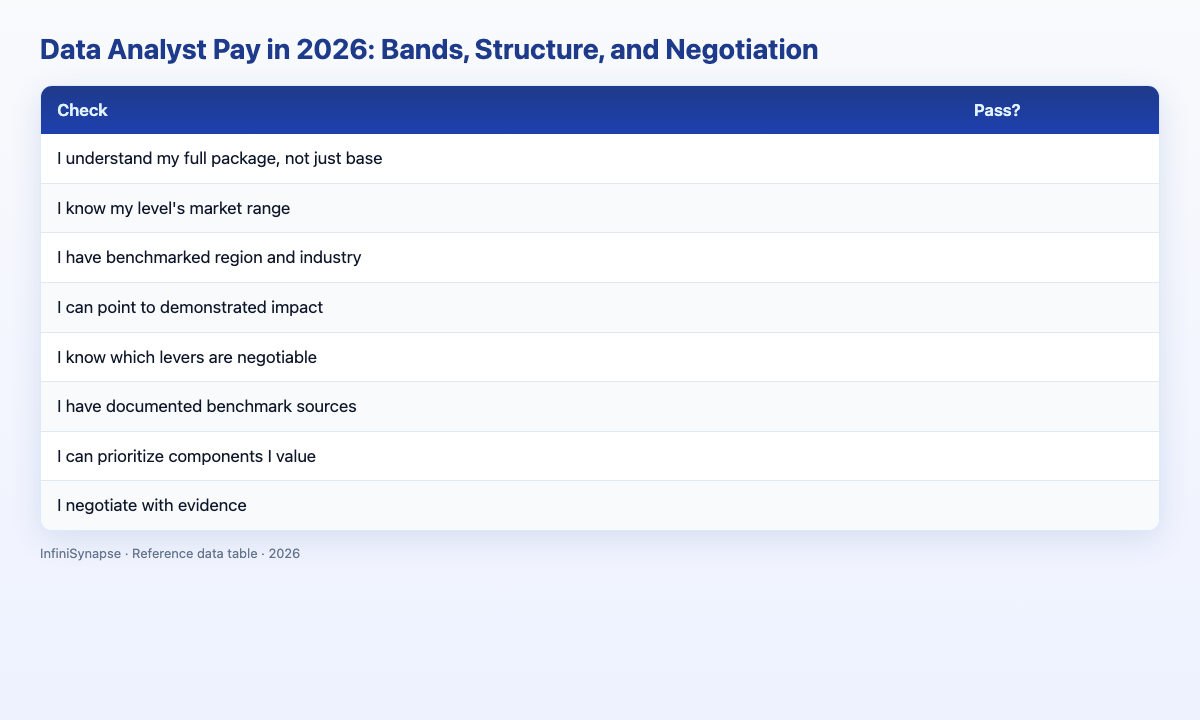Click Pass? cell for 'benchmark sources' row
The width and height of the screenshot is (1200, 720).
(x=1058, y=406)
